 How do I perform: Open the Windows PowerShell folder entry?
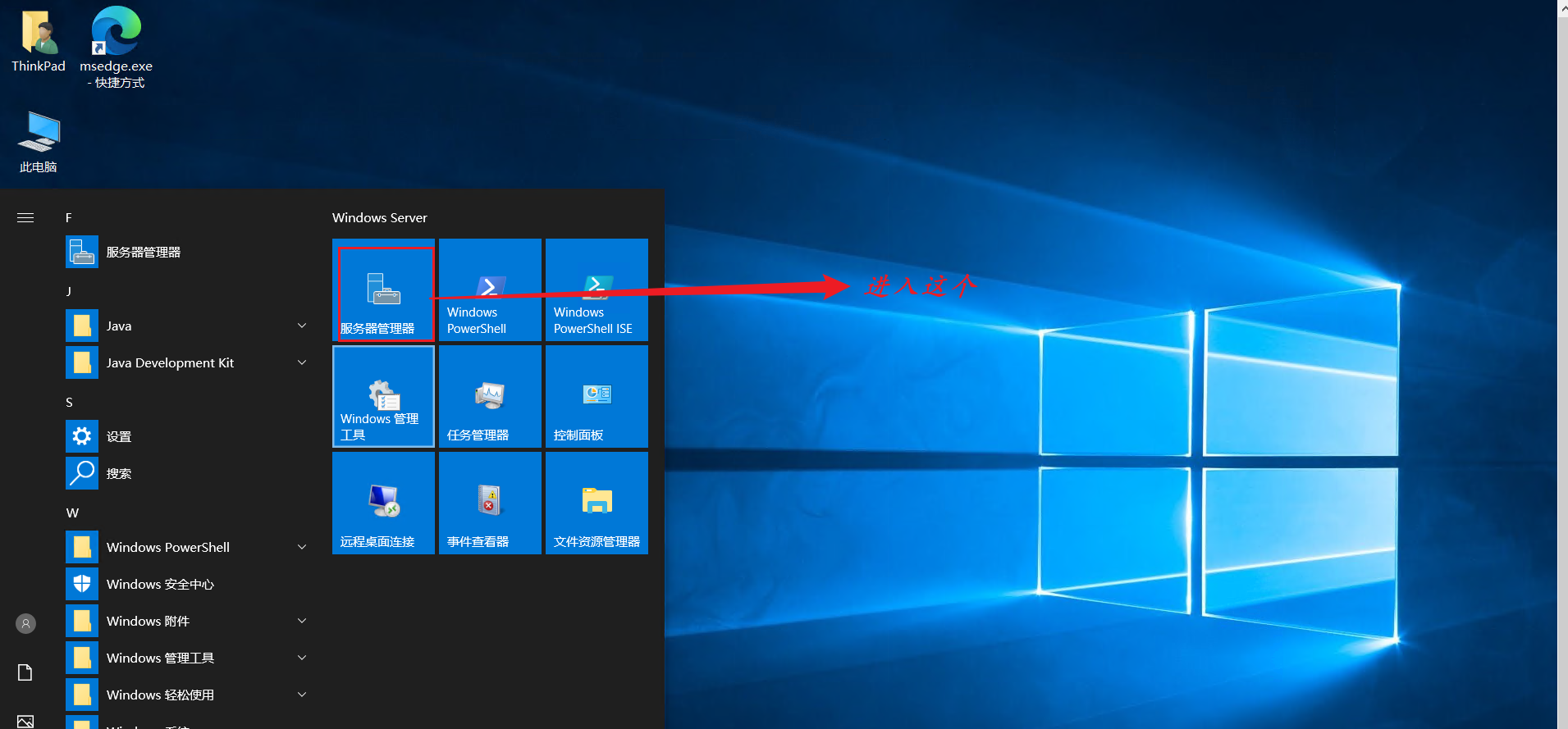(189, 547)
